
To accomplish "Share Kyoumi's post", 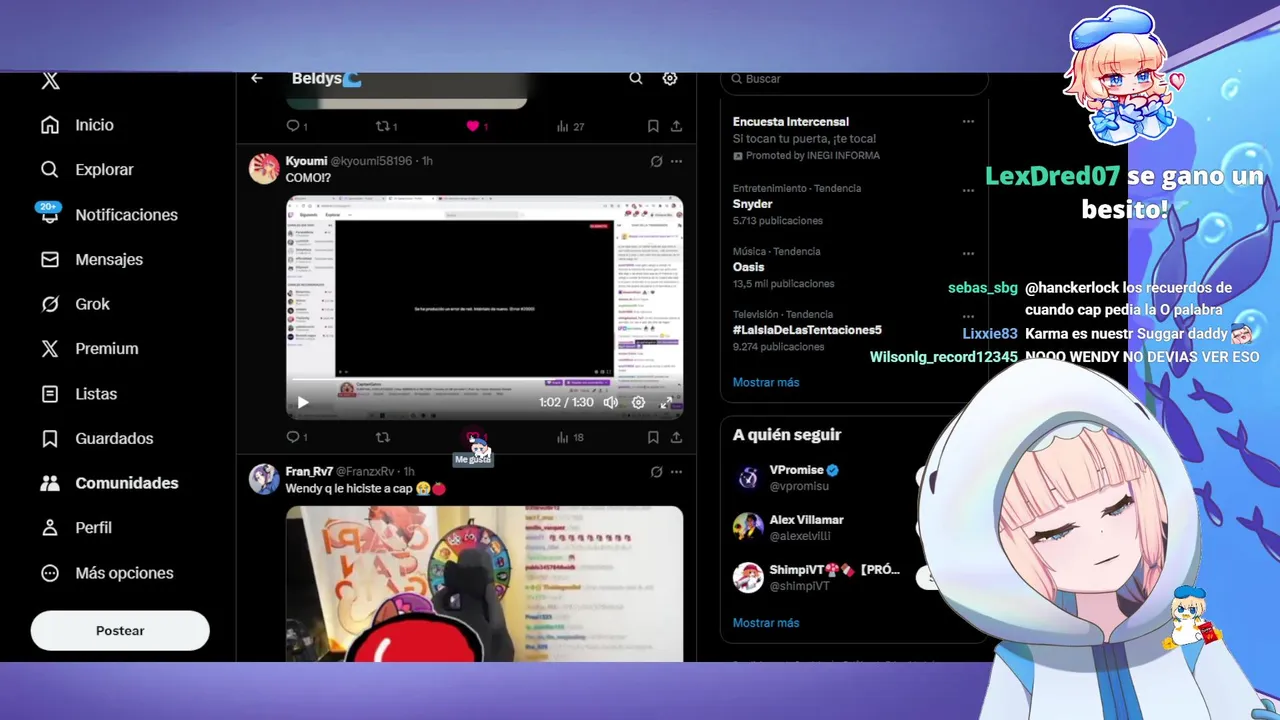I will [x=676, y=437].
